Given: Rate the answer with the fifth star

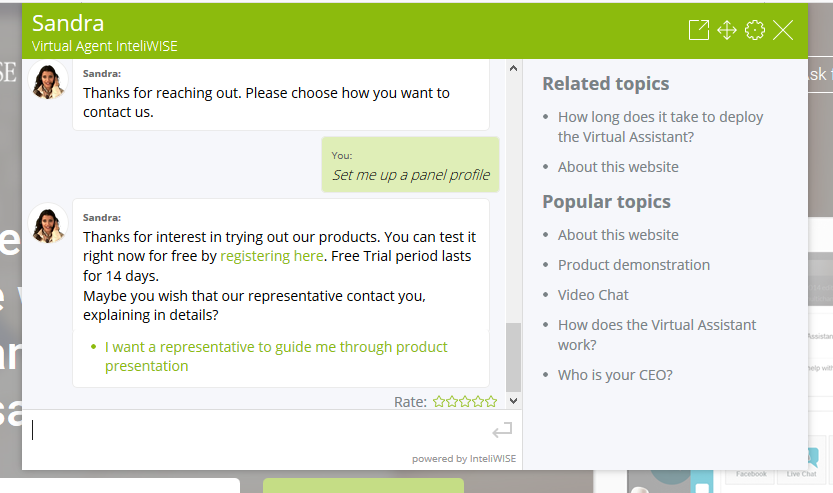Looking at the screenshot, I should coord(491,402).
